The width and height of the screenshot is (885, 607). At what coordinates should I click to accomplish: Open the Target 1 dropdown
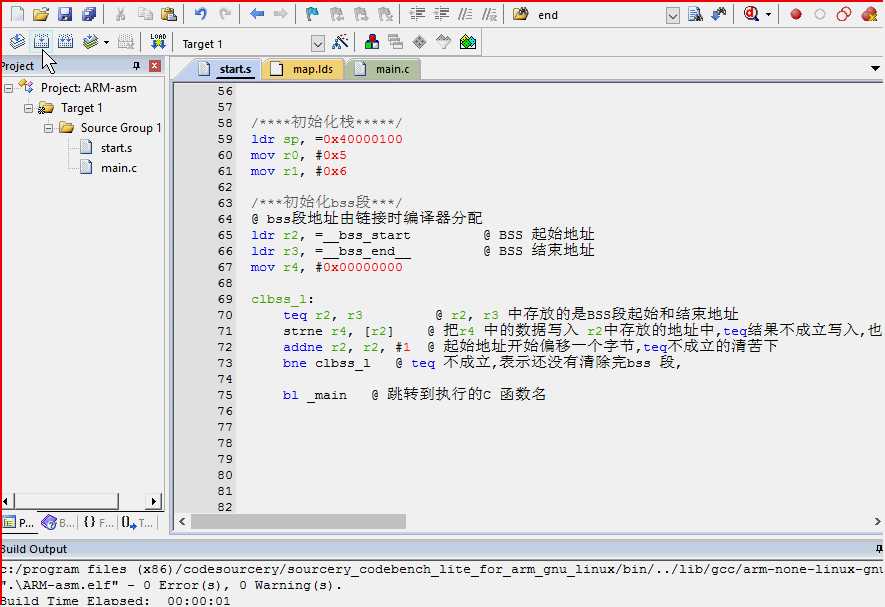tap(318, 43)
